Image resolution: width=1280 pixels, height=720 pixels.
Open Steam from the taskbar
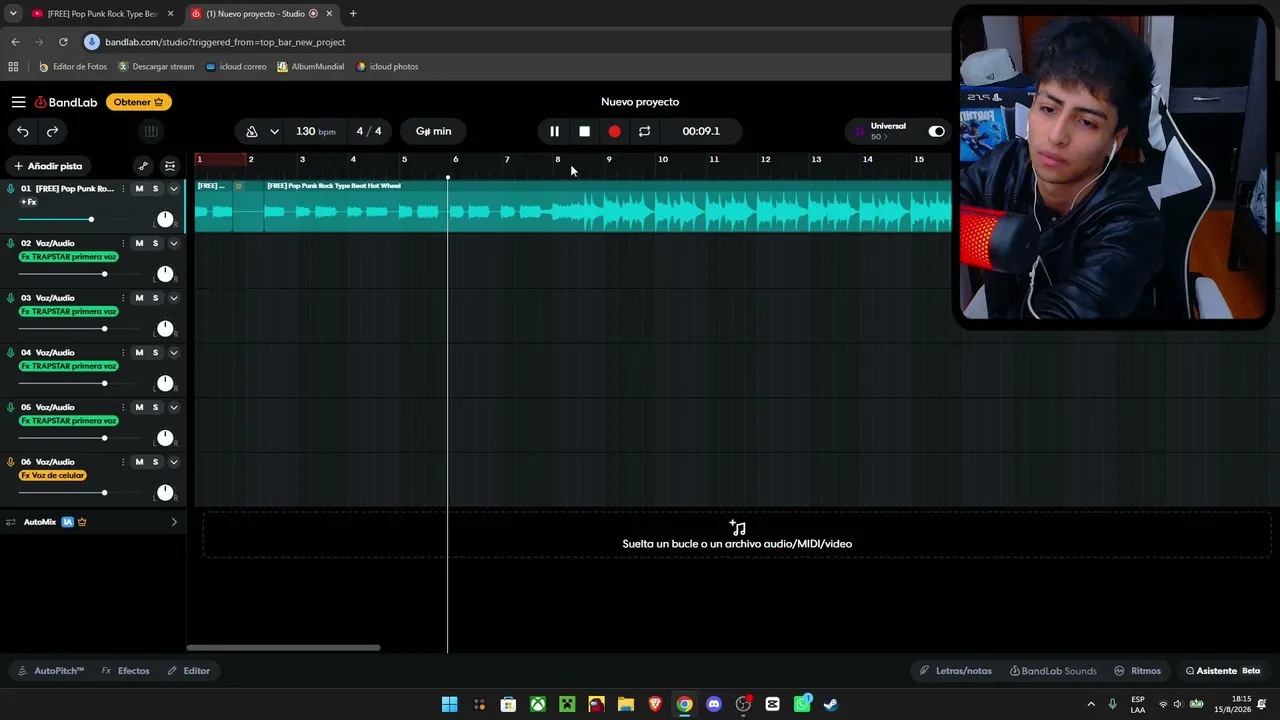coord(831,704)
